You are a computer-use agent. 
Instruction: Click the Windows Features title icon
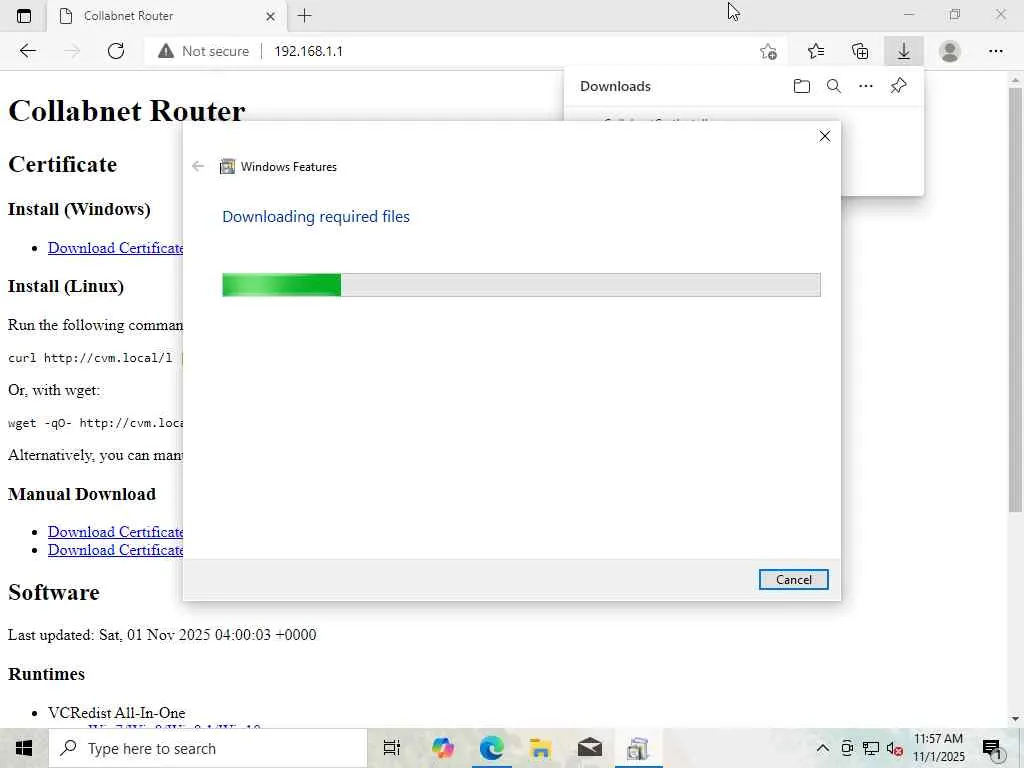(x=227, y=167)
